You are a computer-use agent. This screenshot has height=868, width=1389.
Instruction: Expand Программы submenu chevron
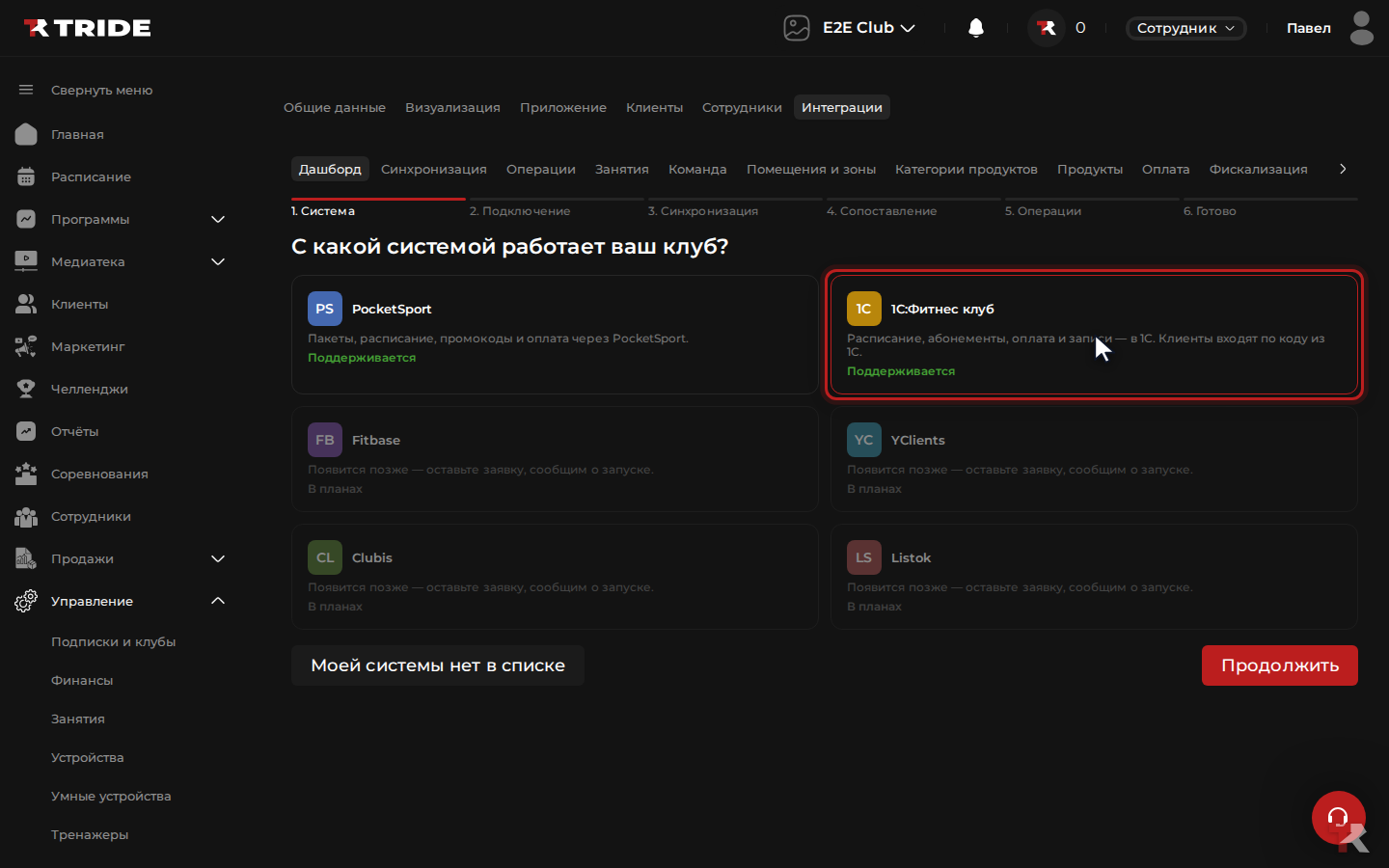point(218,219)
